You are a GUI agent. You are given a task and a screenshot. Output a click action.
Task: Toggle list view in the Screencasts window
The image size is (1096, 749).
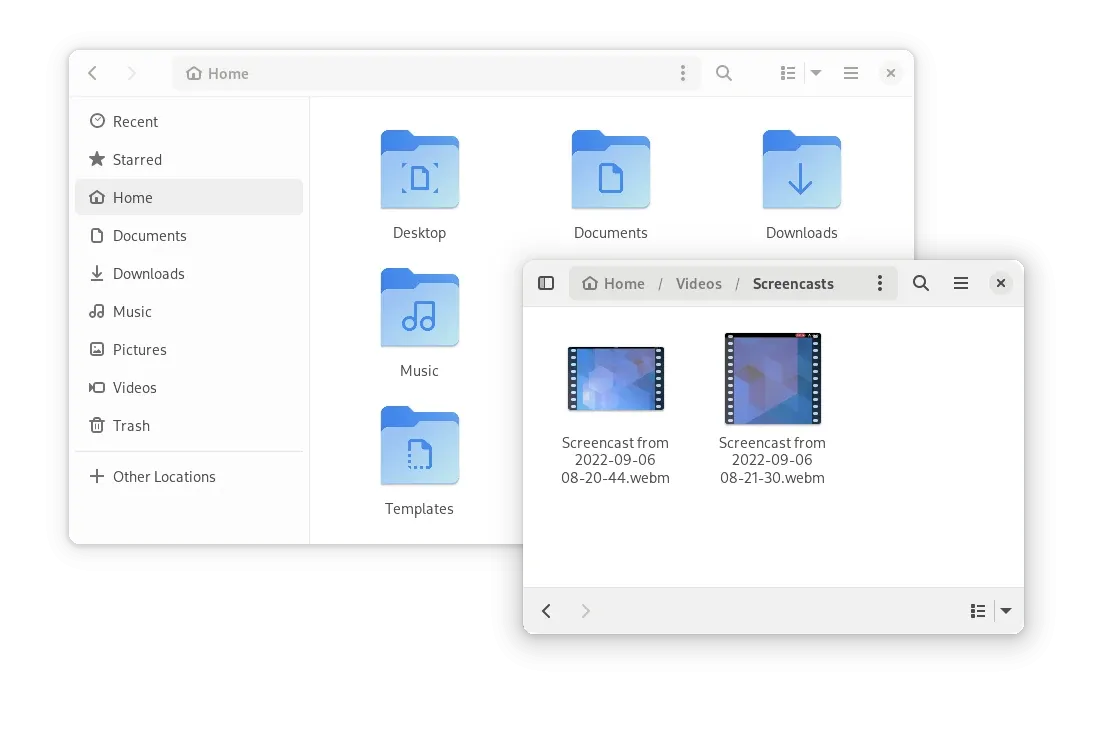coord(977,610)
